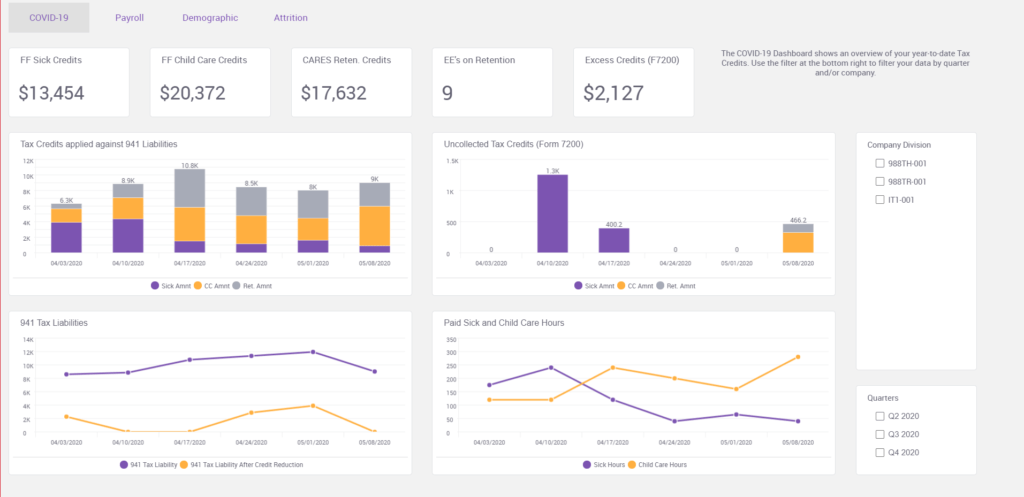The height and width of the screenshot is (497, 1024).
Task: Toggle 941 Tax Liability After Credit Reduction legend
Action: (242, 465)
